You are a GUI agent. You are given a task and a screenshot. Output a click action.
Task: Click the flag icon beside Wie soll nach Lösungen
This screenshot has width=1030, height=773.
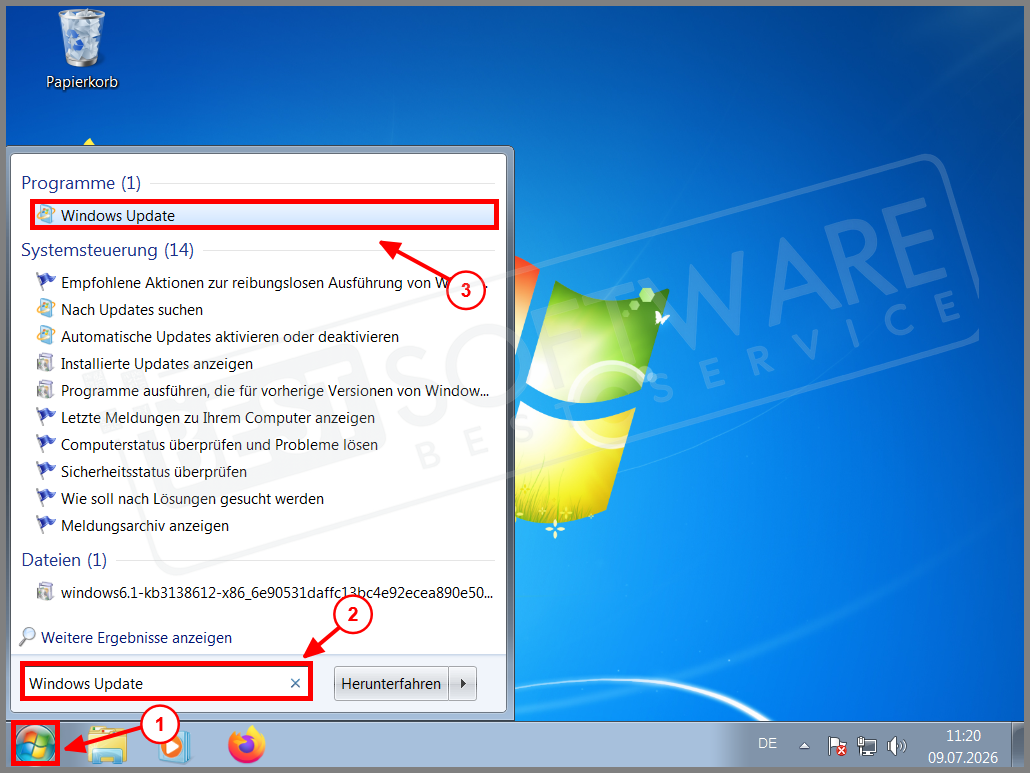tap(46, 497)
